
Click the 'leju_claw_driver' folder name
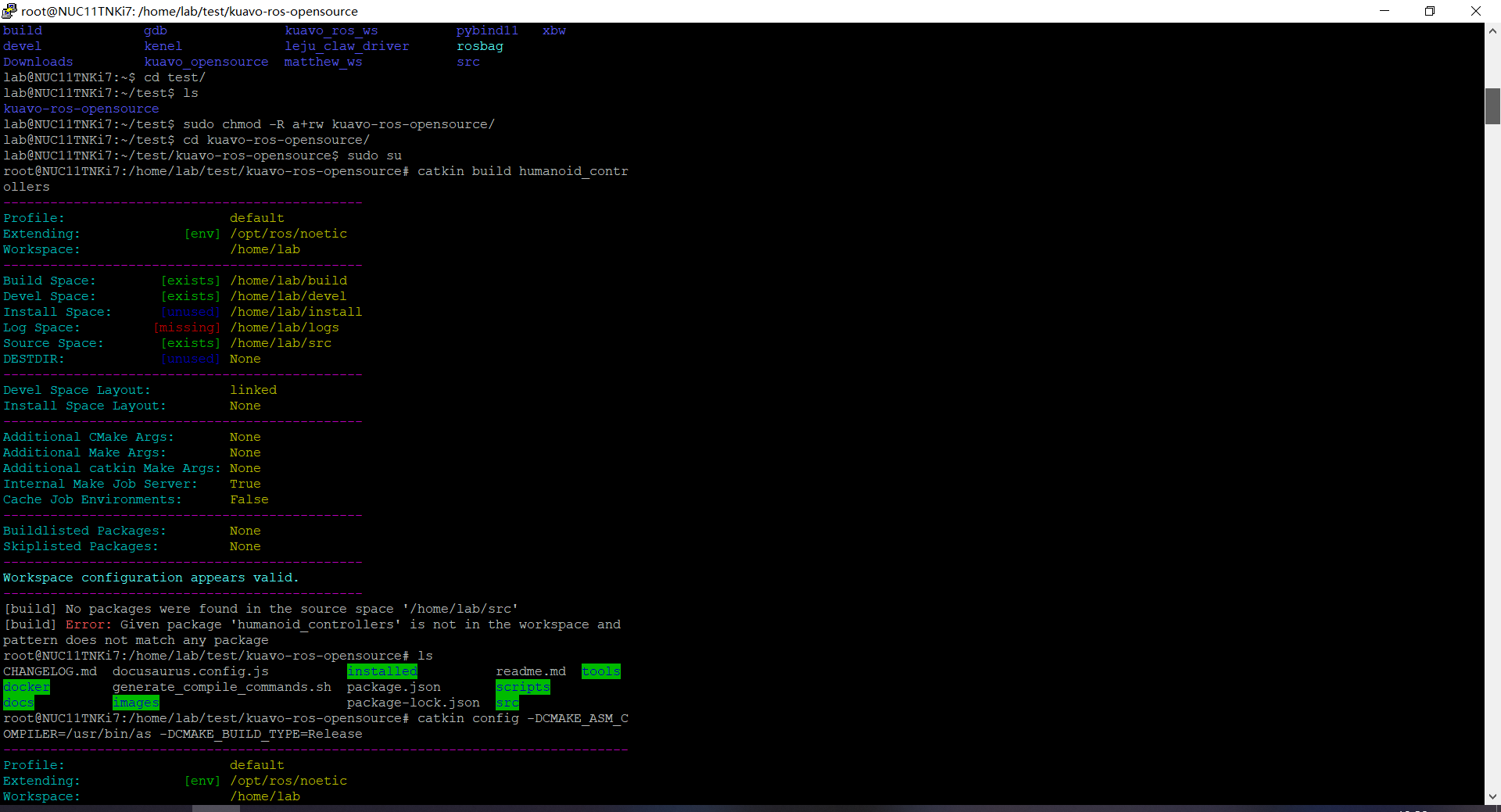[x=346, y=46]
